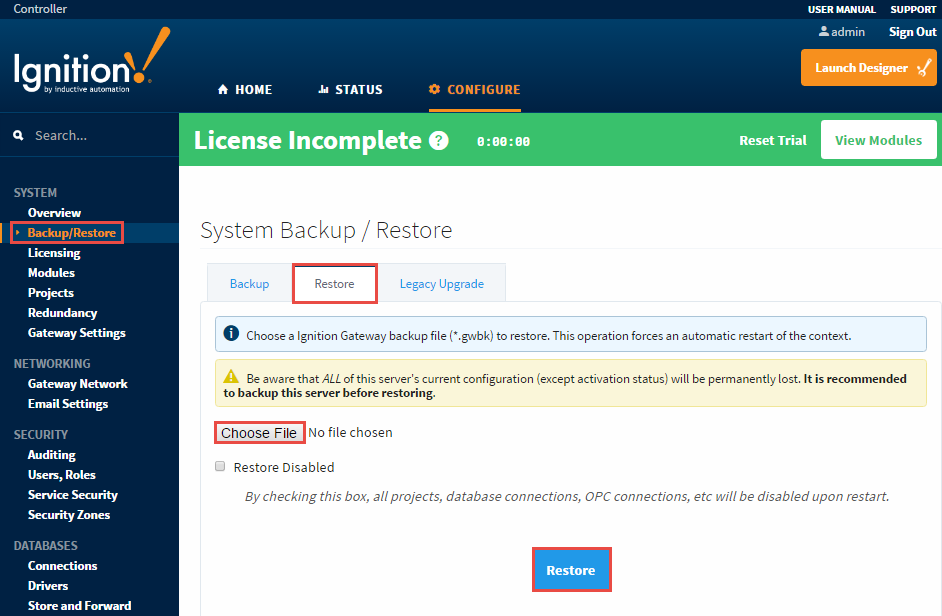The height and width of the screenshot is (616, 942).
Task: Switch to the Backup tab
Action: click(x=248, y=283)
